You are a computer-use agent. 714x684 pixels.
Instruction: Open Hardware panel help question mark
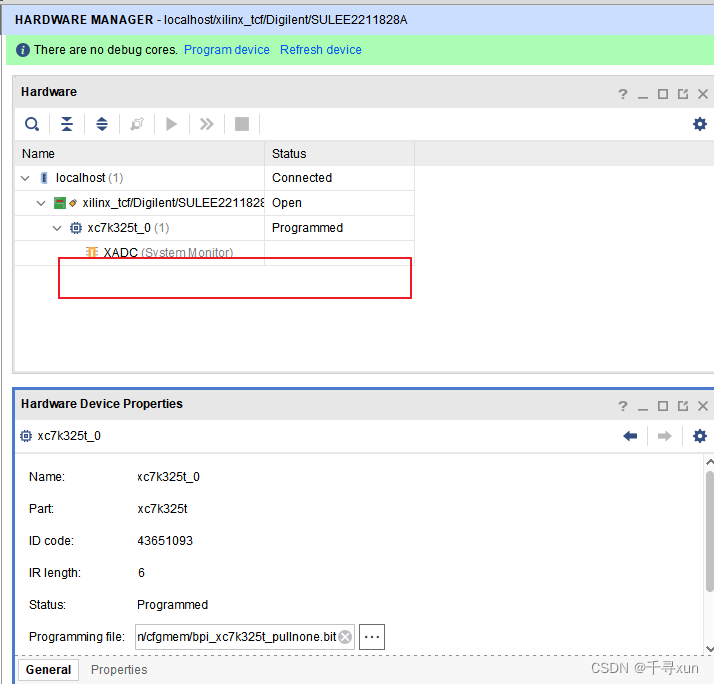[x=622, y=94]
